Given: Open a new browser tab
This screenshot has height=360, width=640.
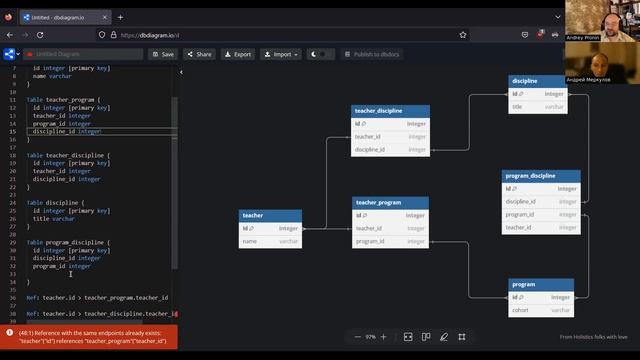Looking at the screenshot, I should coord(120,17).
